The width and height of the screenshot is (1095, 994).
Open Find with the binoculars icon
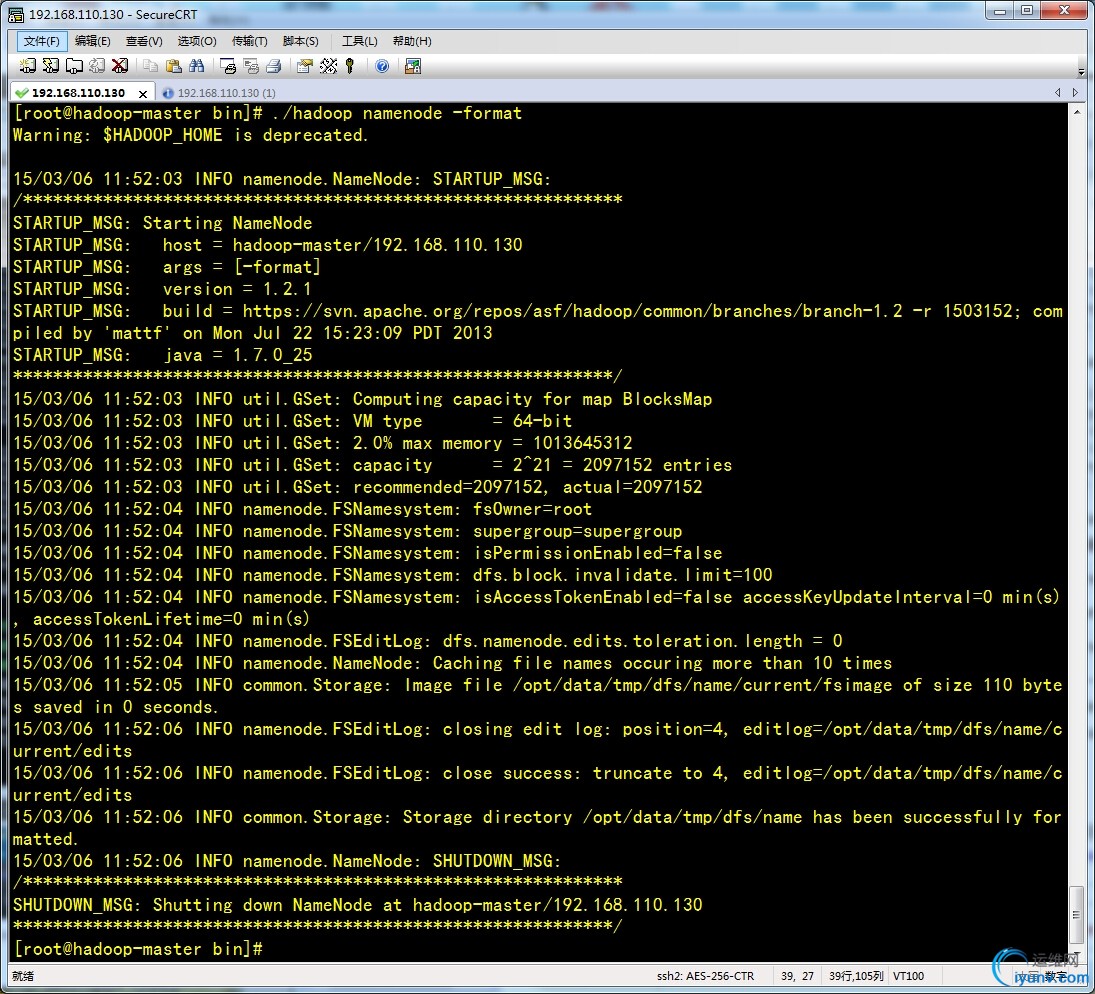click(x=197, y=66)
